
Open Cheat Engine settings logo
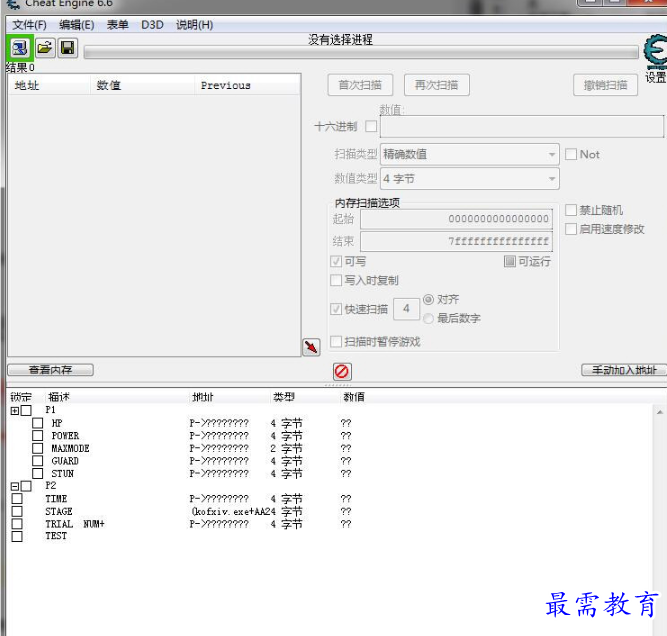tap(656, 52)
